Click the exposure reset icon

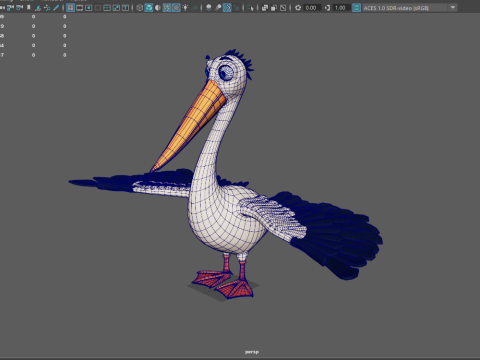pyautogui.click(x=298, y=8)
